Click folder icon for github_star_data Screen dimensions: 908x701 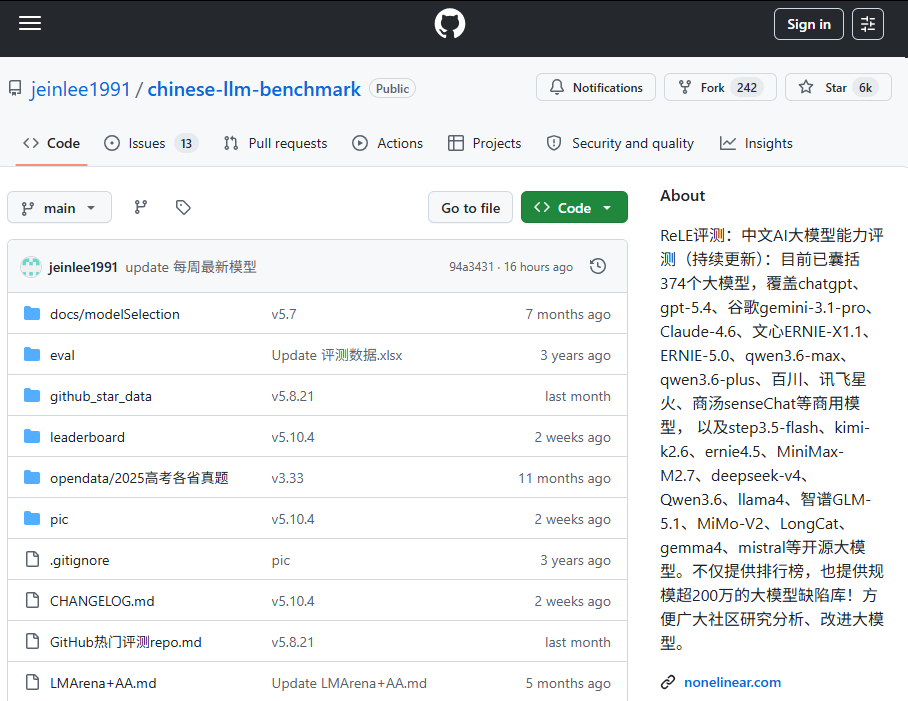[x=32, y=396]
